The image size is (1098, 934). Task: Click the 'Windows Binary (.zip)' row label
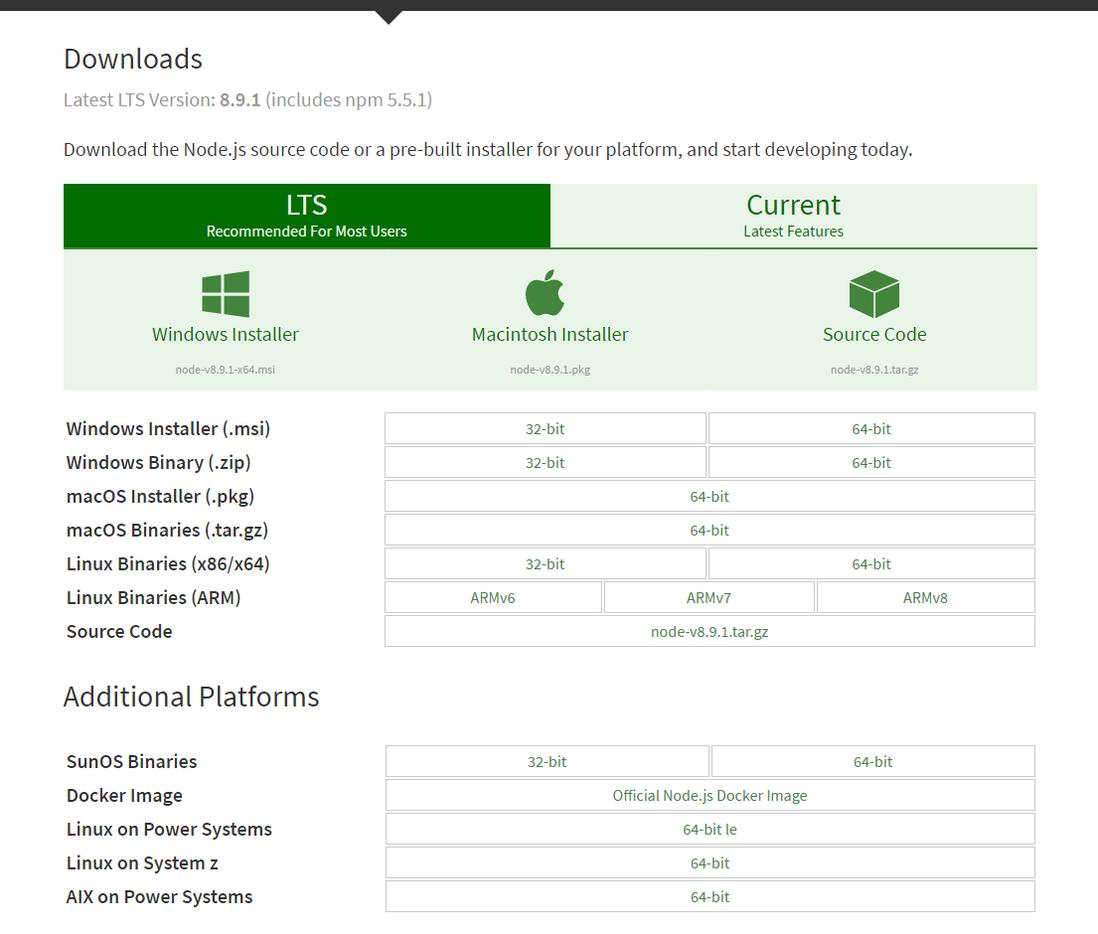(x=158, y=463)
